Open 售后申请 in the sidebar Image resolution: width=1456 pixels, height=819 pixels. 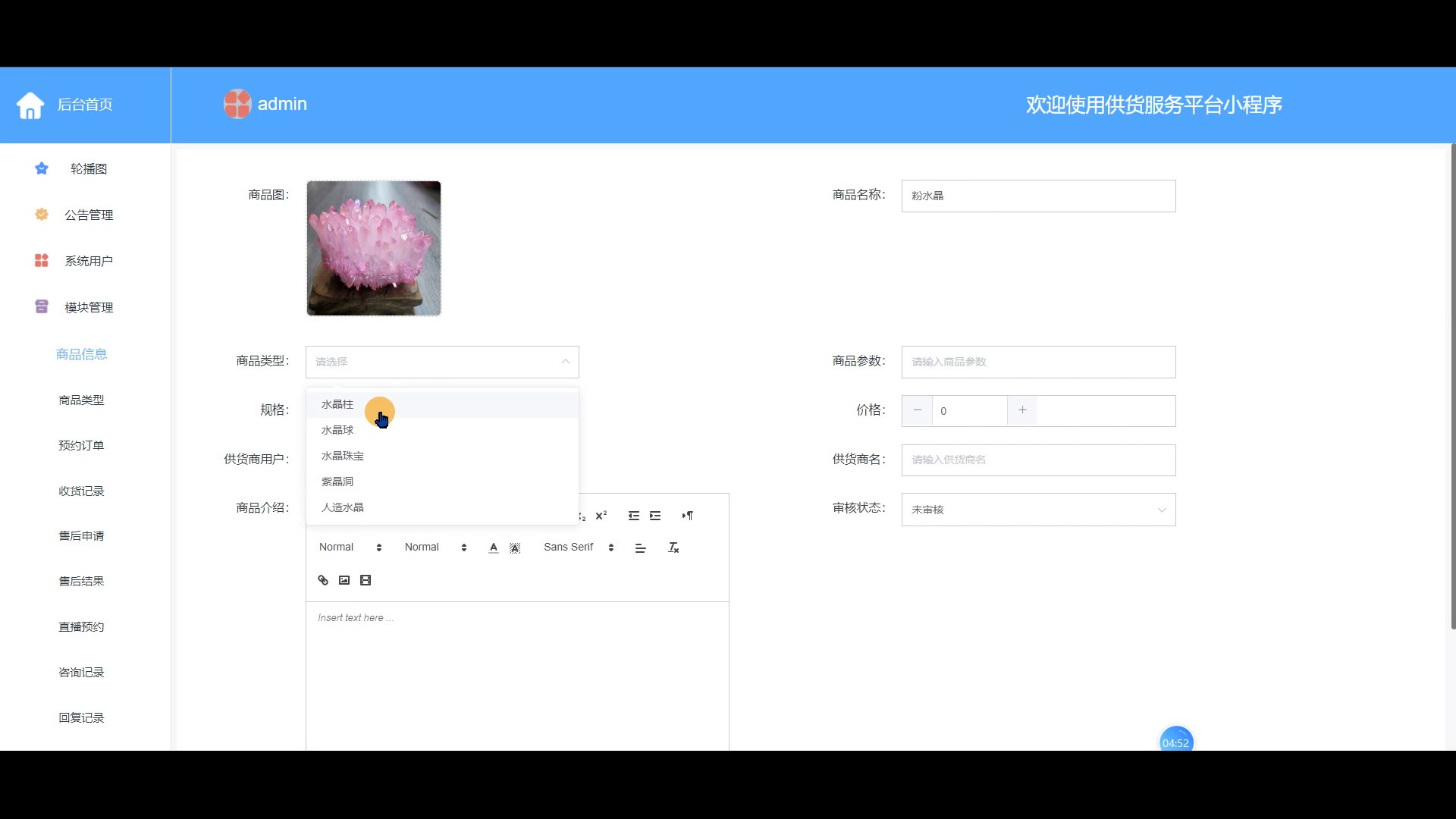tap(82, 535)
